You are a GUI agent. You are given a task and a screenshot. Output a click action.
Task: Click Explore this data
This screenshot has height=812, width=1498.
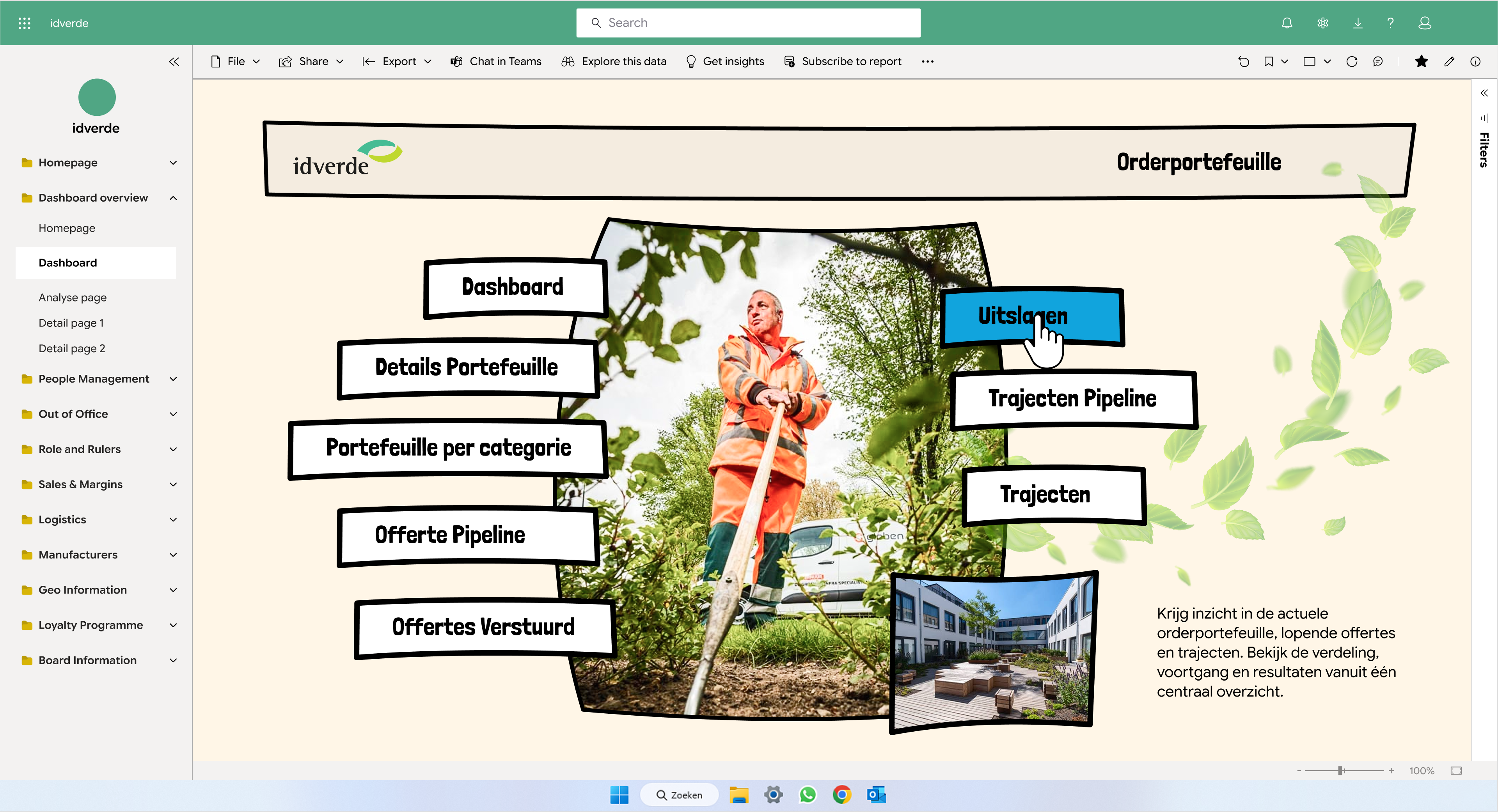[614, 62]
